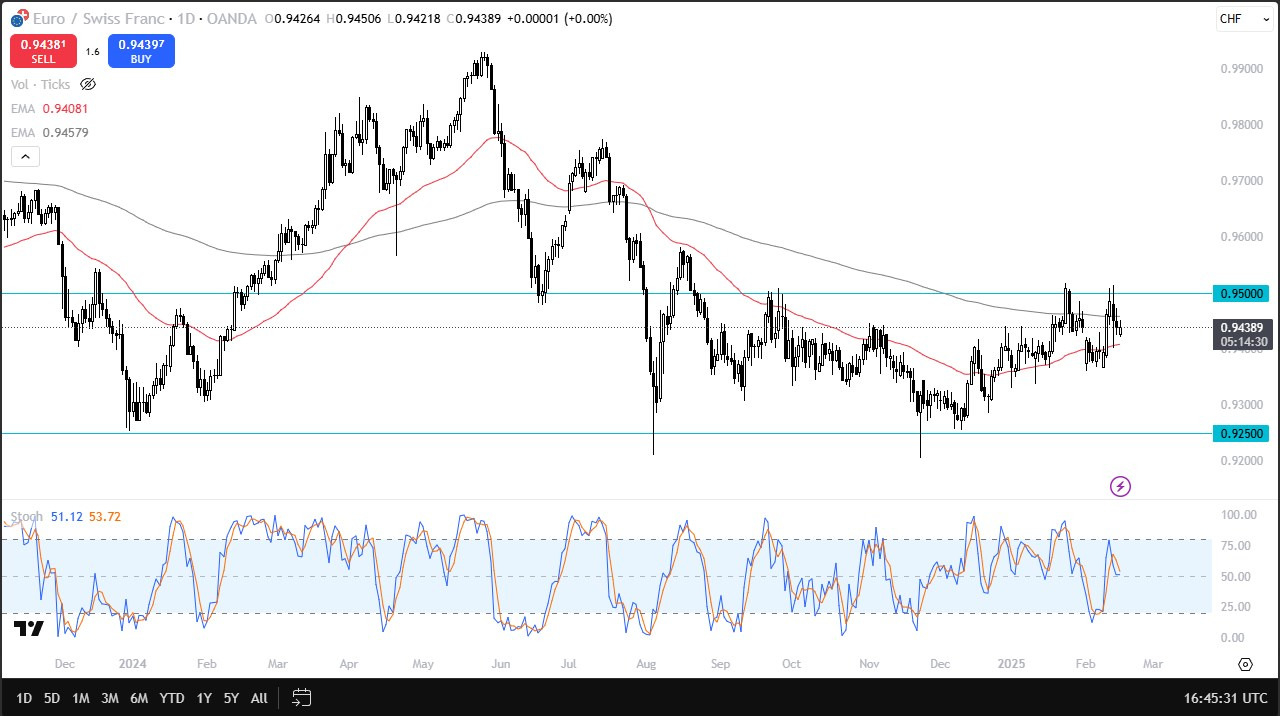Toggle visibility of Vol Ticks indicator

click(88, 85)
